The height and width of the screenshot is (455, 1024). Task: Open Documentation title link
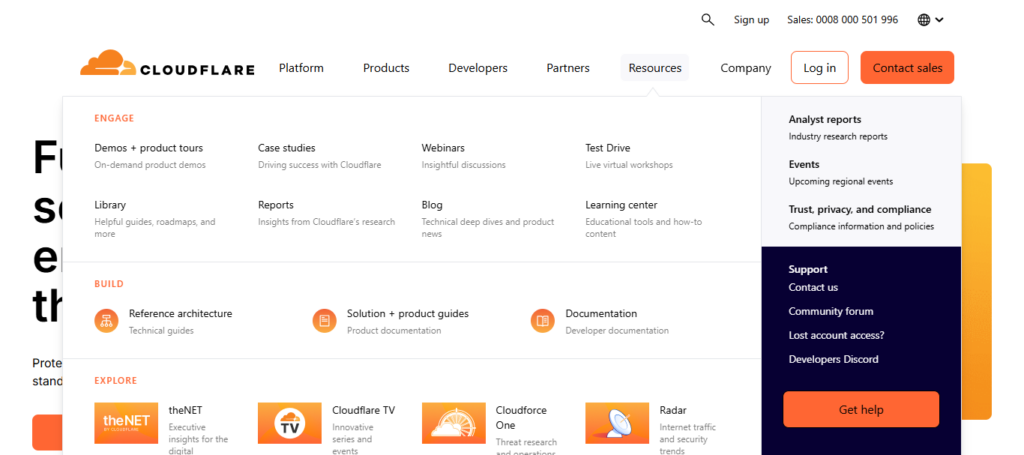(601, 313)
